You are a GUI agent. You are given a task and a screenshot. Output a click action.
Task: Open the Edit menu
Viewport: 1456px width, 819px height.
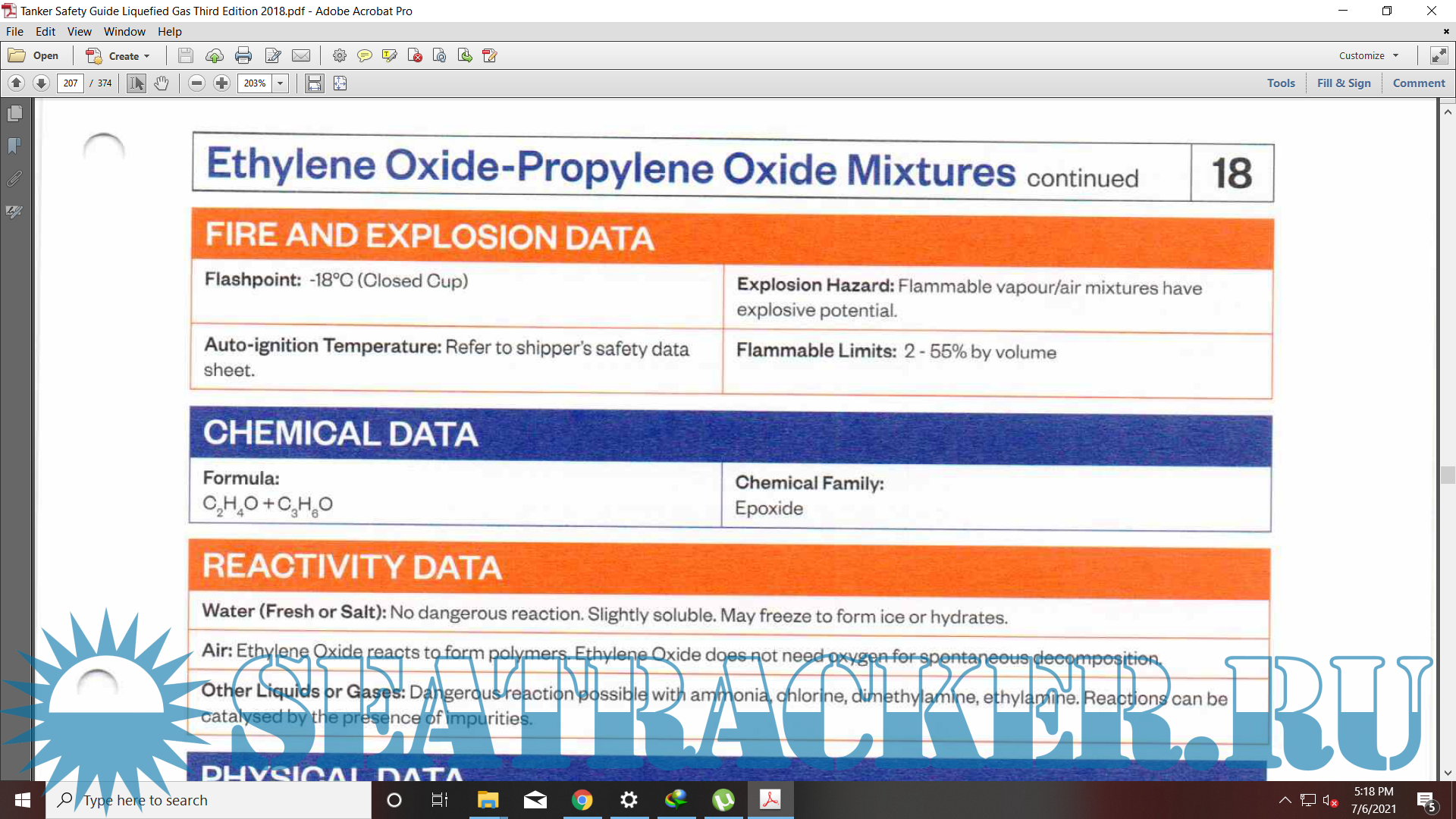45,31
